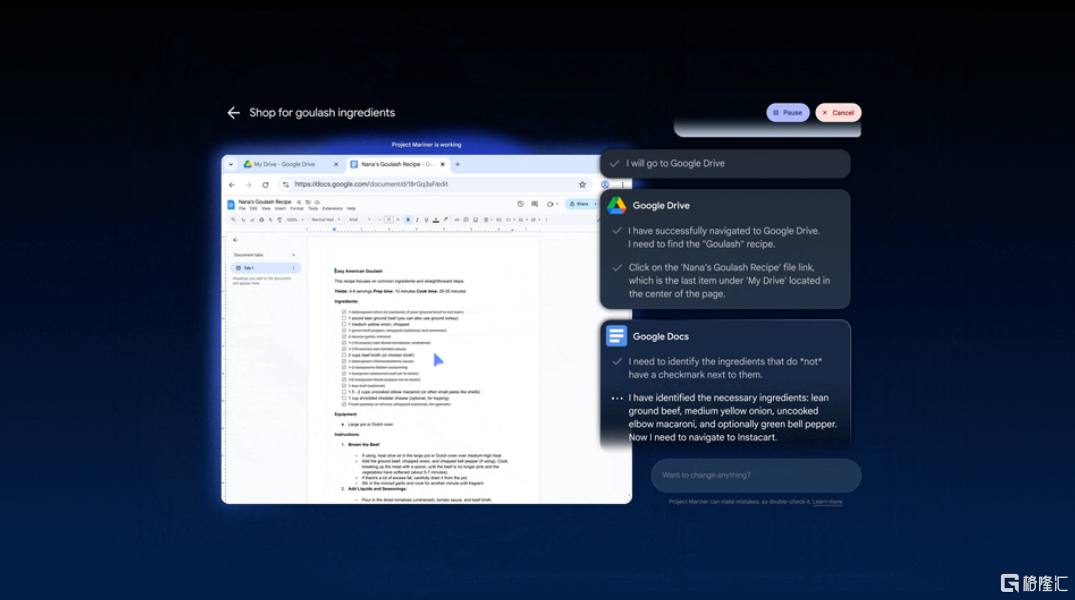Screen dimensions: 1075x600
Task: Toggle underline formatting
Action: coord(426,220)
